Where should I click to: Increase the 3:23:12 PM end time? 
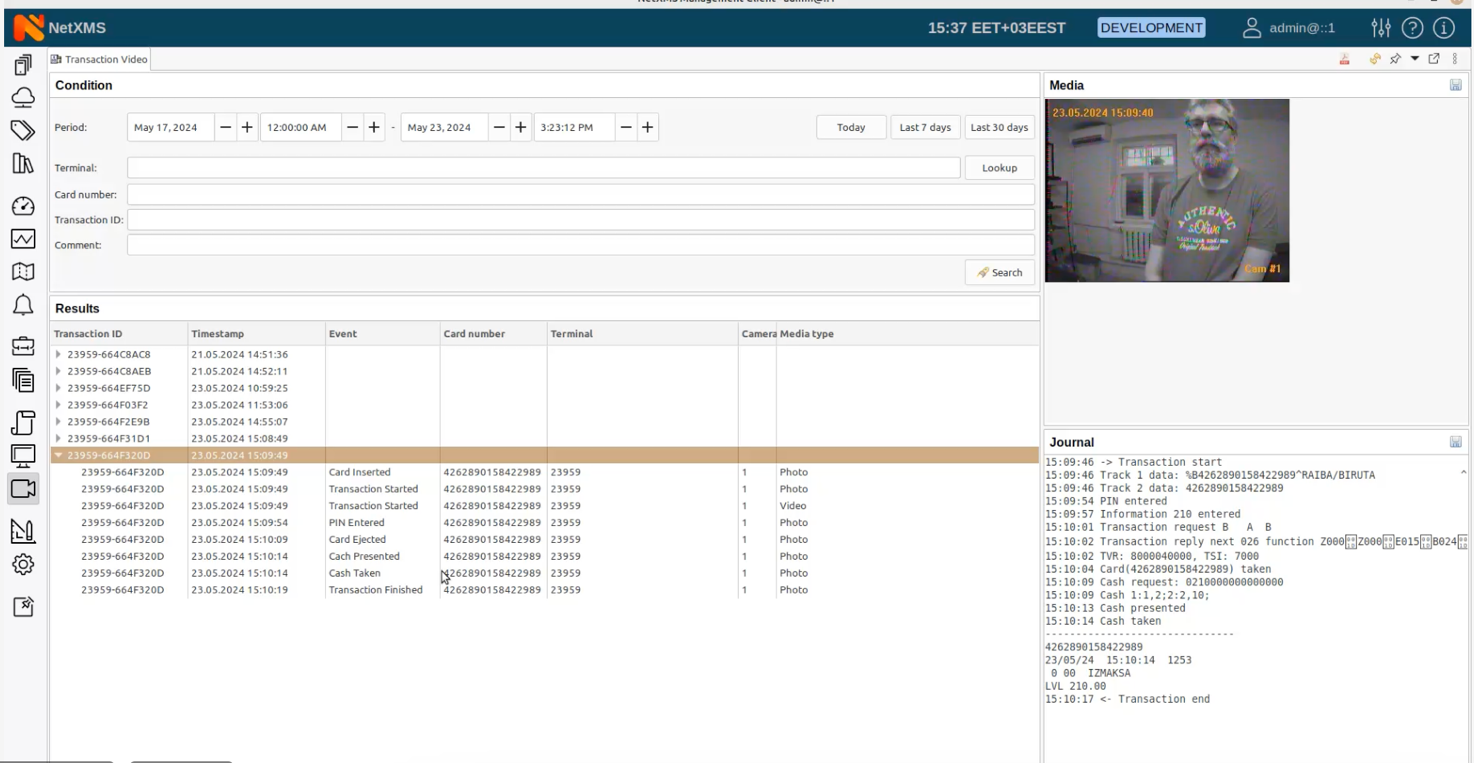coord(648,127)
